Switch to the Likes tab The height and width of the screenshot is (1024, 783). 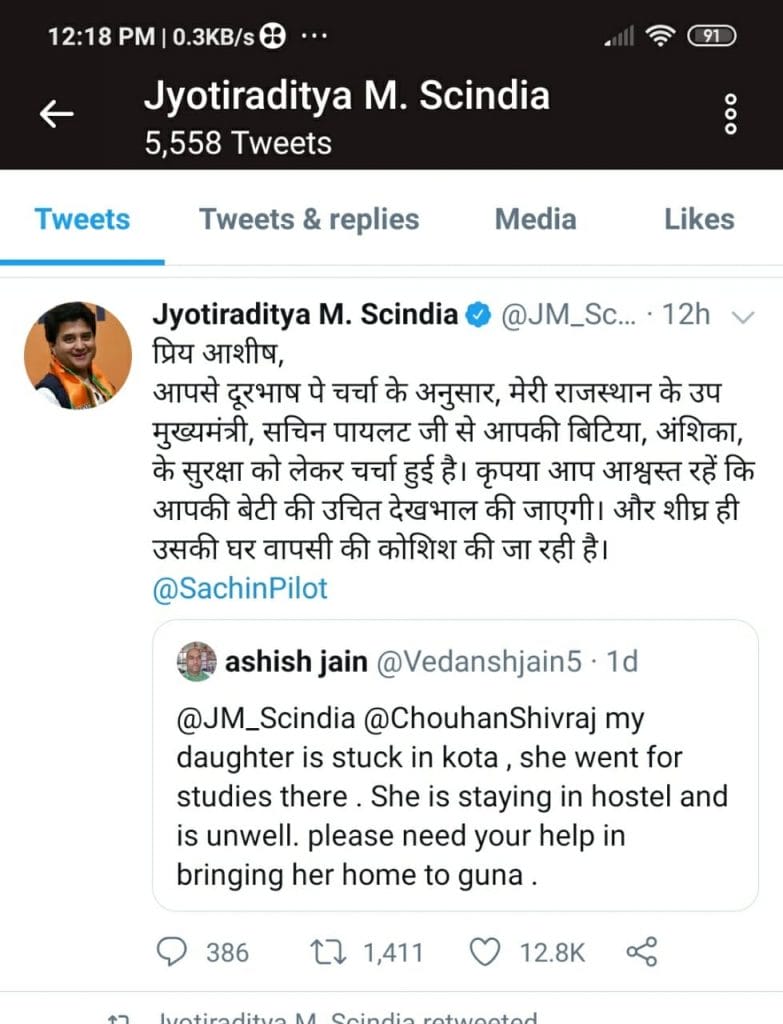[x=699, y=219]
